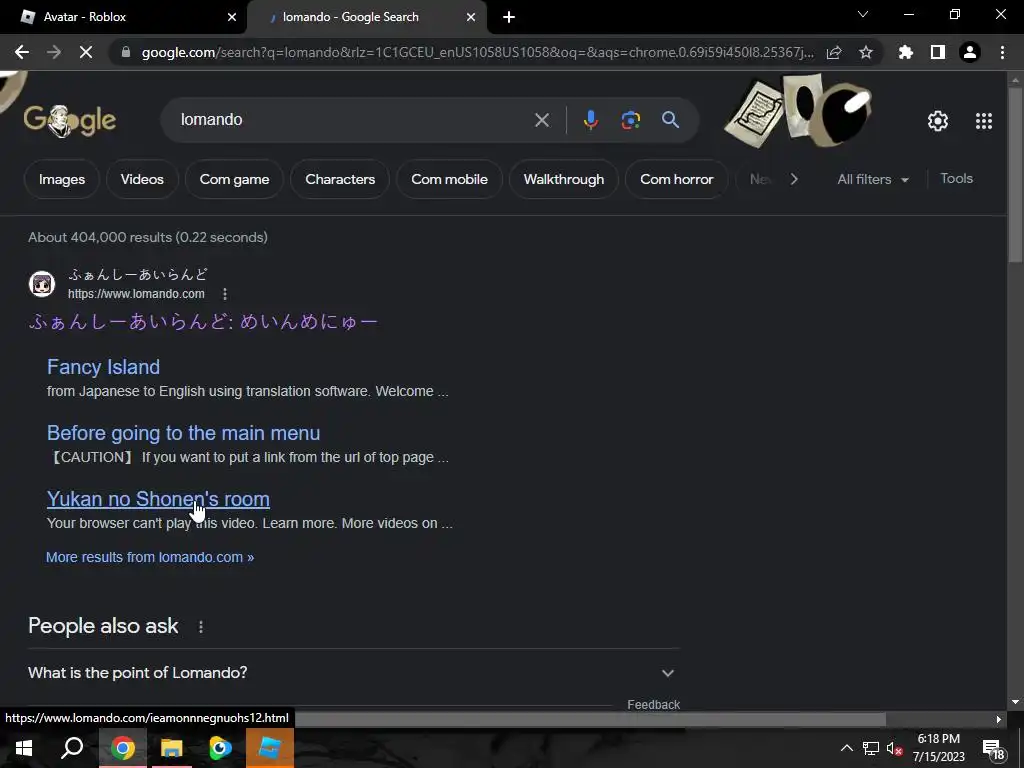This screenshot has width=1024, height=768.
Task: Start voice search with the microphone
Action: click(x=591, y=120)
